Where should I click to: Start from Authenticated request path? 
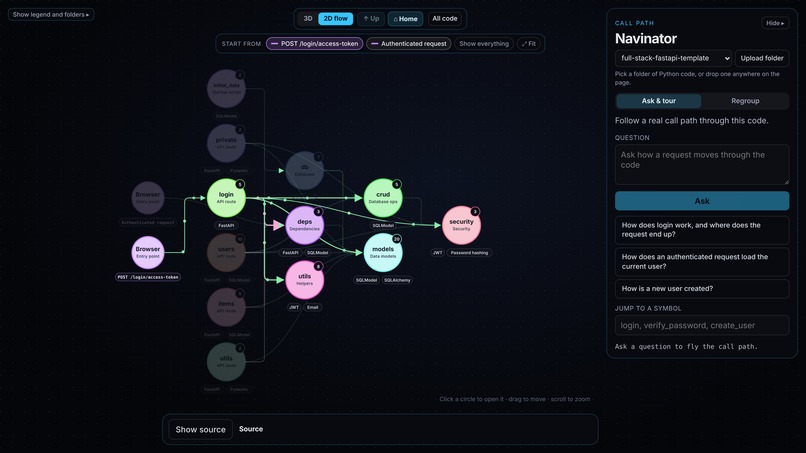click(409, 44)
